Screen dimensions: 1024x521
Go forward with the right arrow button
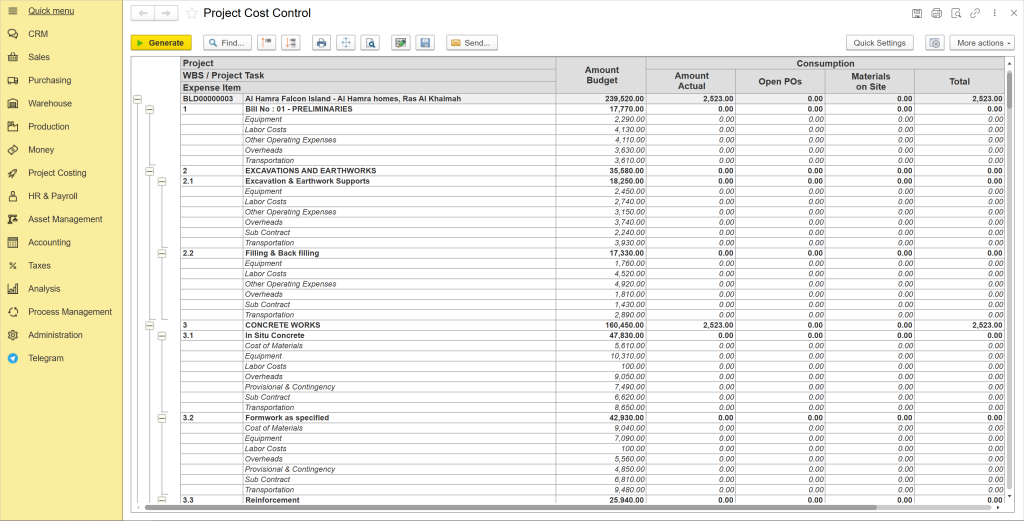(166, 13)
